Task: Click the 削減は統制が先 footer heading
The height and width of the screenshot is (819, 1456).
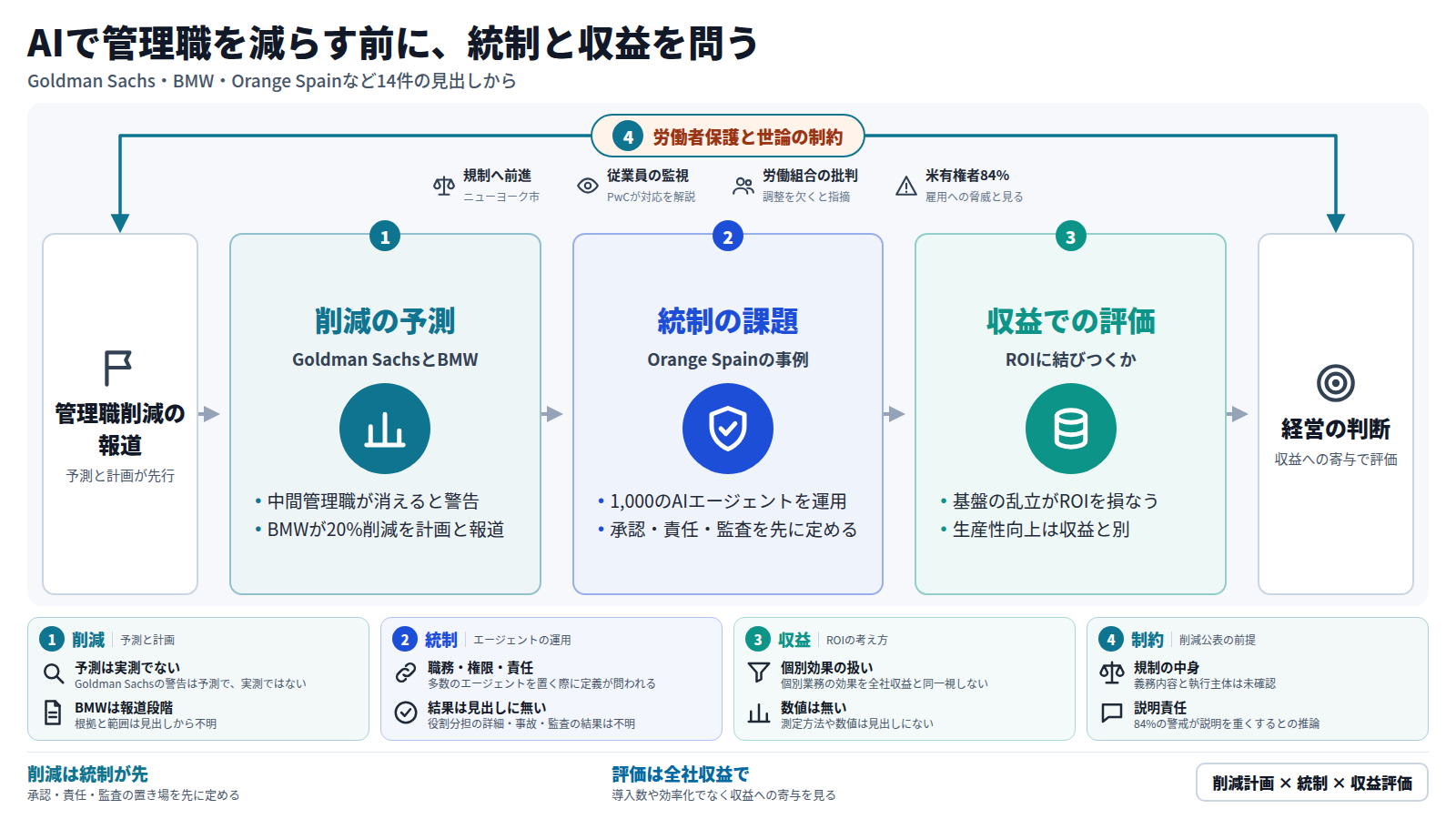Action: click(87, 773)
